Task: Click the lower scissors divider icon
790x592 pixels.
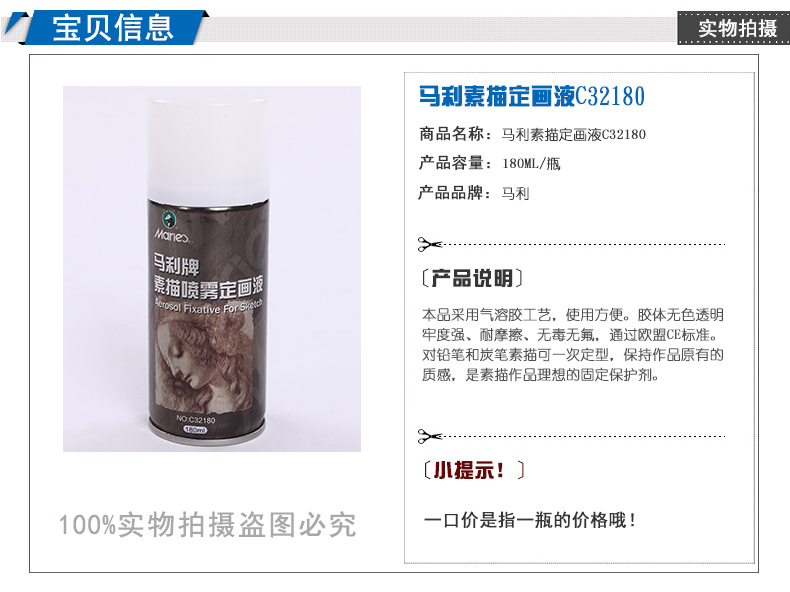Action: (429, 436)
